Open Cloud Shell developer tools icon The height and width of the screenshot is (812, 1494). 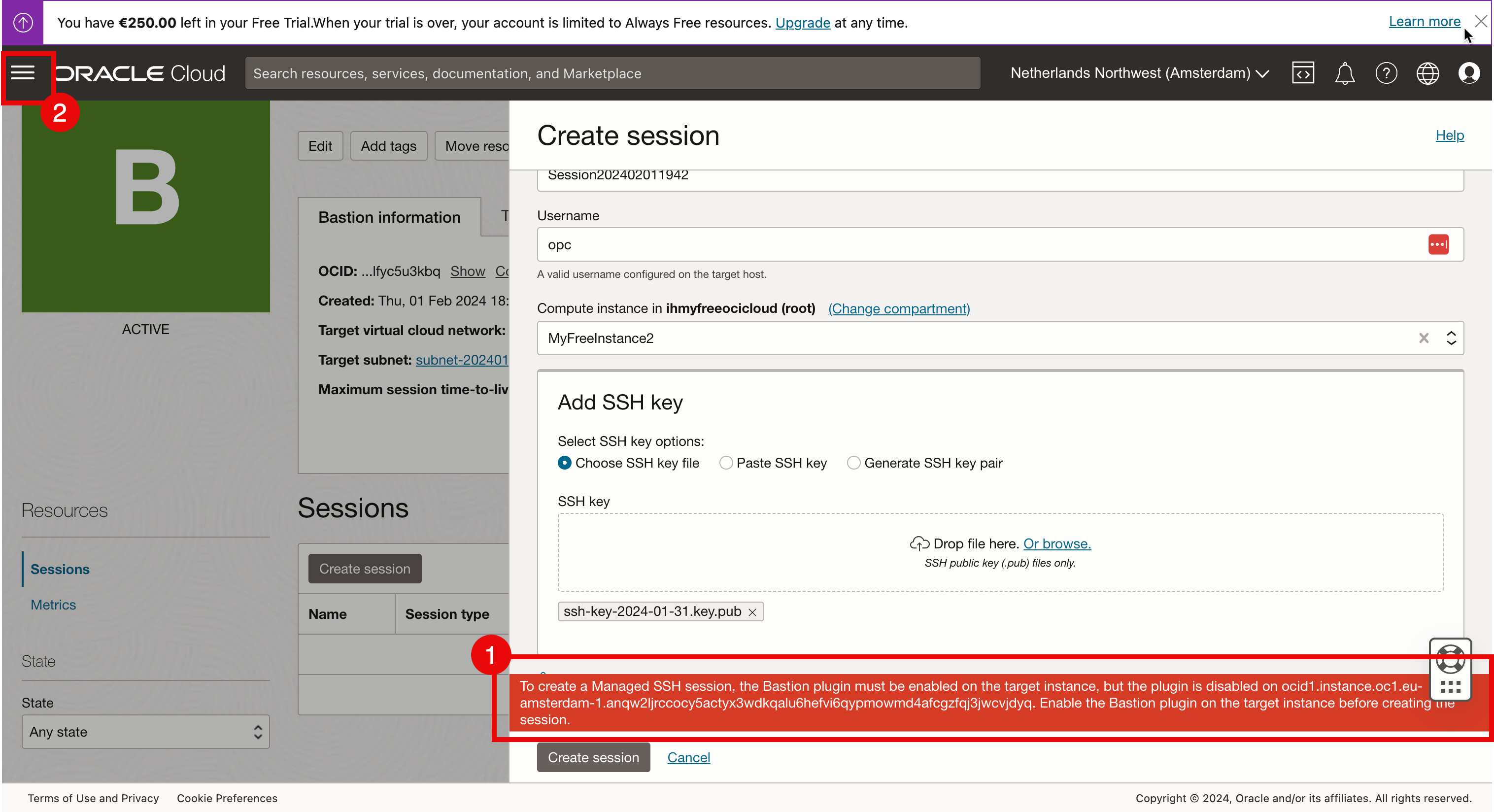(x=1303, y=73)
